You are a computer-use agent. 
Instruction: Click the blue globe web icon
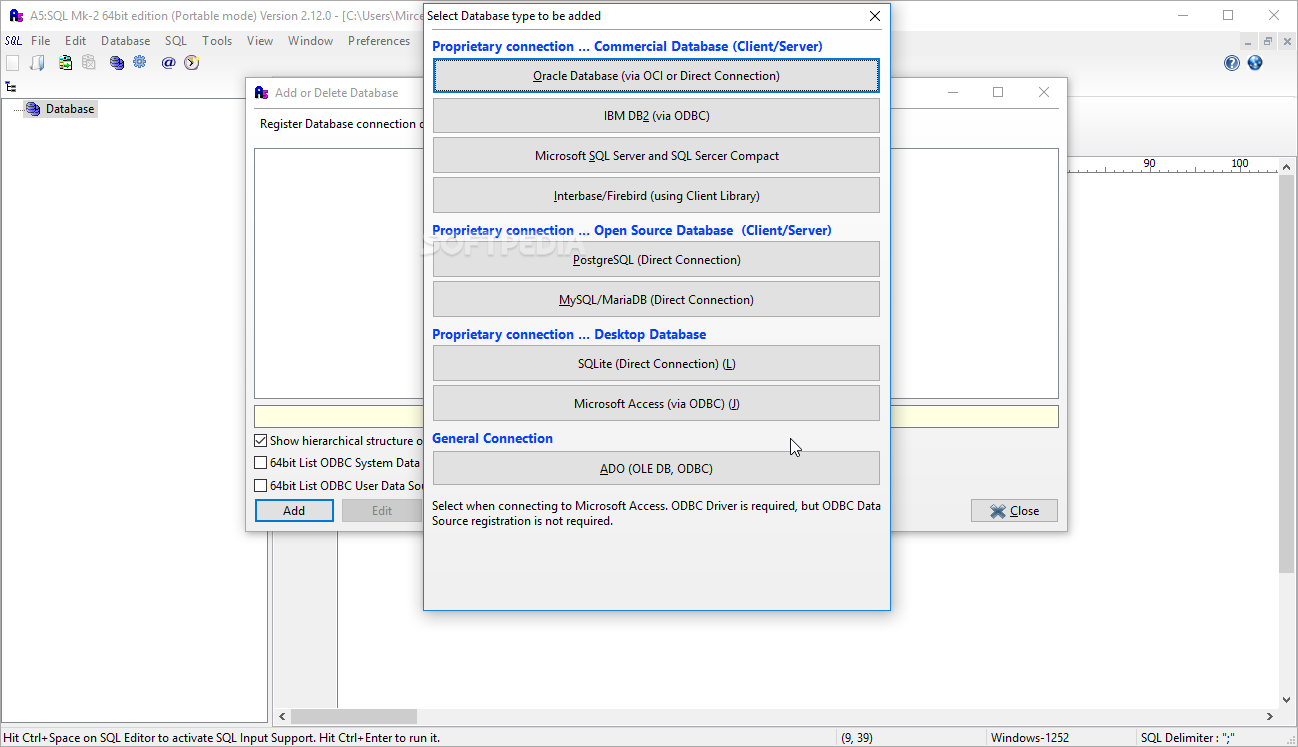(x=1255, y=62)
